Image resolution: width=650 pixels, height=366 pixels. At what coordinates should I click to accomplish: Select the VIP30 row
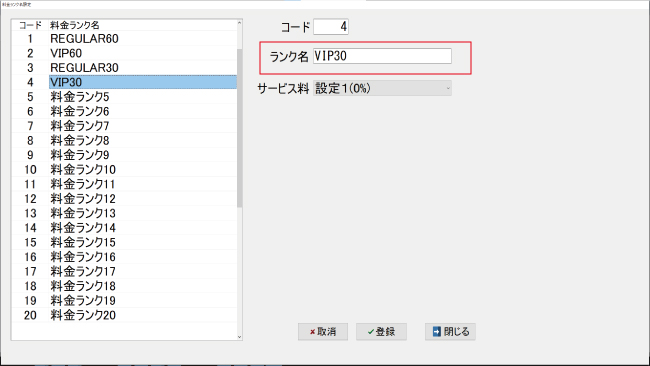pyautogui.click(x=124, y=82)
